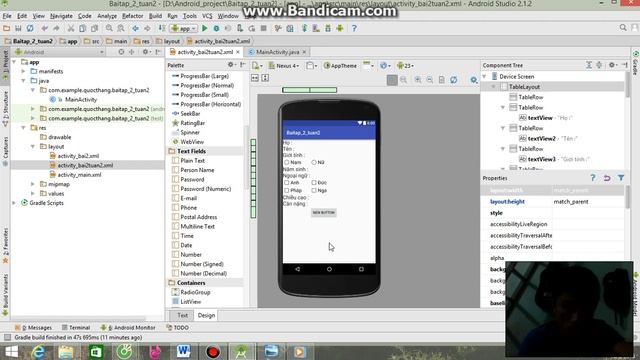Open the Messages tool window
The width and height of the screenshot is (640, 360).
pyautogui.click(x=33, y=327)
